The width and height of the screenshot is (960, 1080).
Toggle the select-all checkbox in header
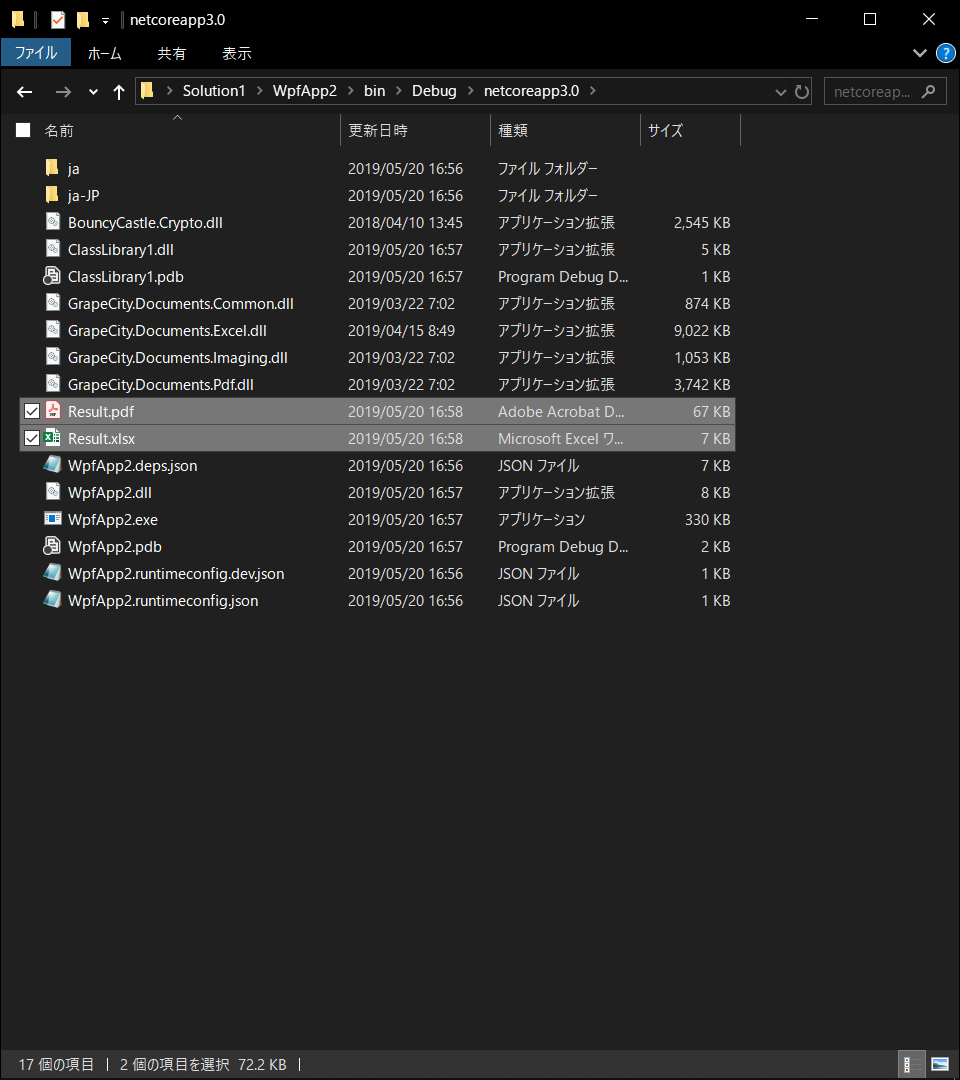click(23, 130)
